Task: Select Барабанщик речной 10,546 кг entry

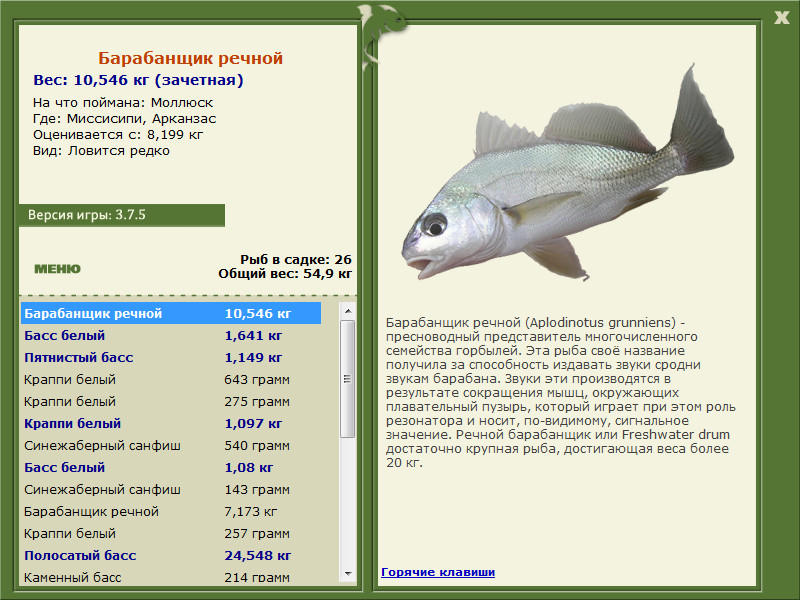Action: pyautogui.click(x=170, y=314)
